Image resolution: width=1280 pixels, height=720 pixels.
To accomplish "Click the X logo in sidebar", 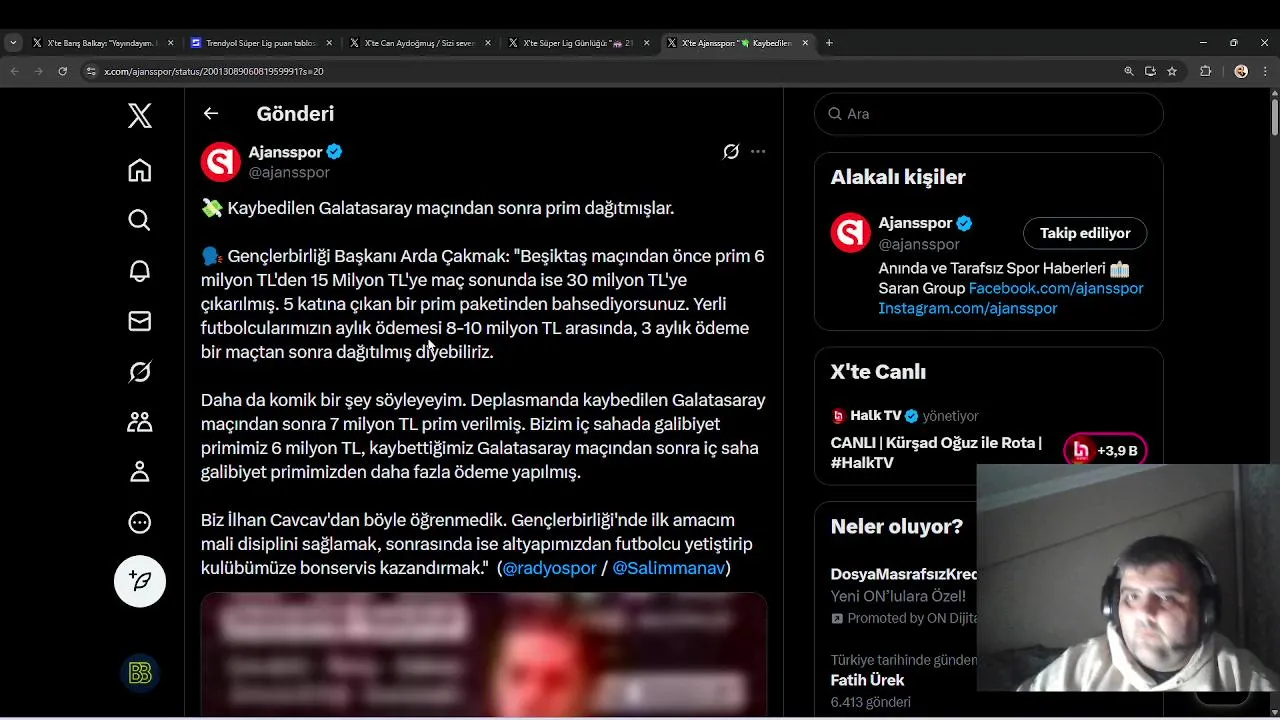I will pos(140,116).
